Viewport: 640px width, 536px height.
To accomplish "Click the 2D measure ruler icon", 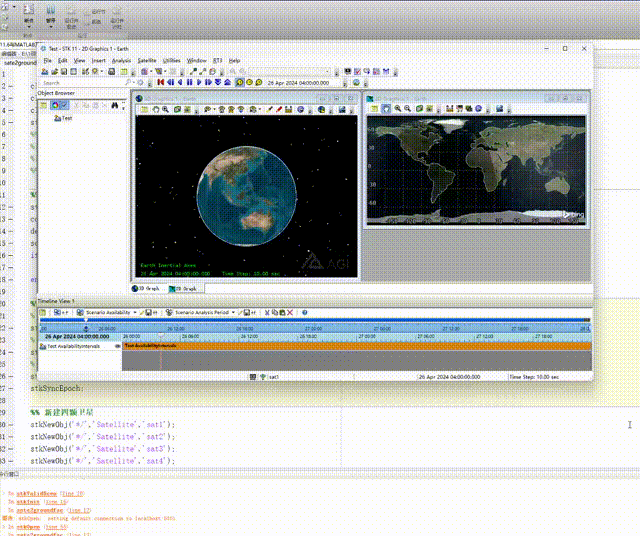I will click(x=450, y=109).
